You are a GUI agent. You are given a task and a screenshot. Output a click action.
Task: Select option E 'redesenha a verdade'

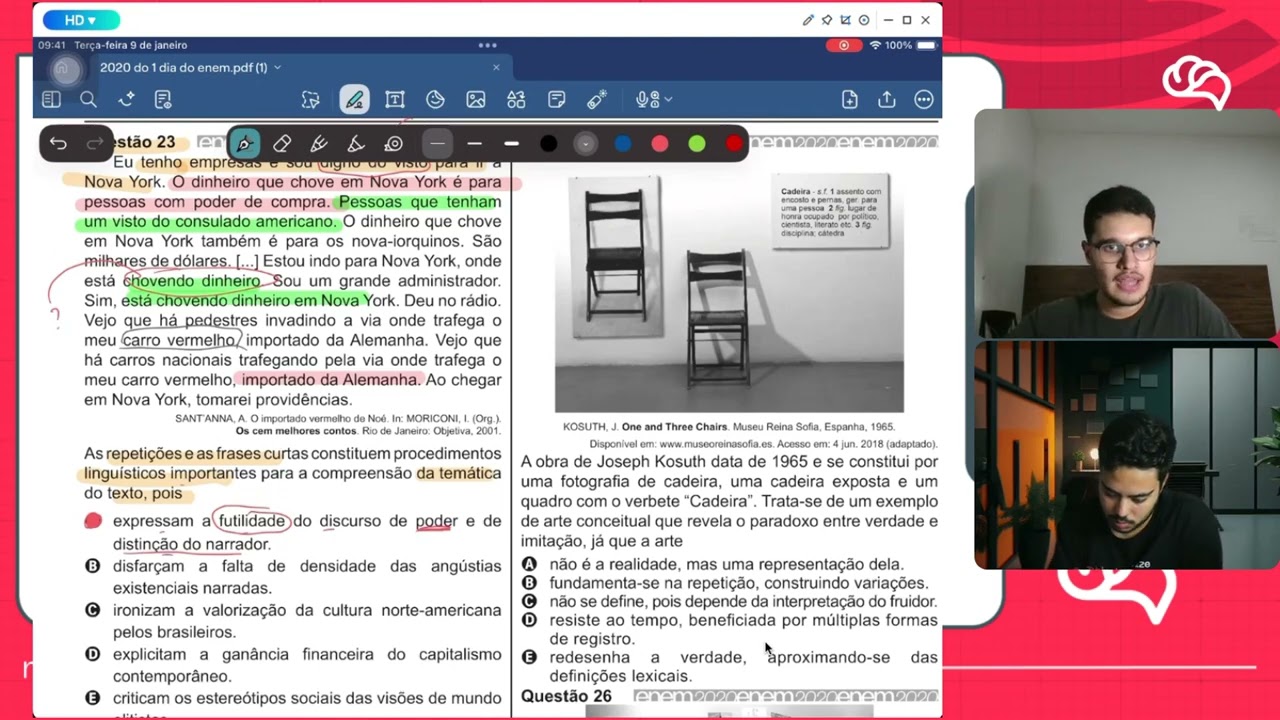529,657
